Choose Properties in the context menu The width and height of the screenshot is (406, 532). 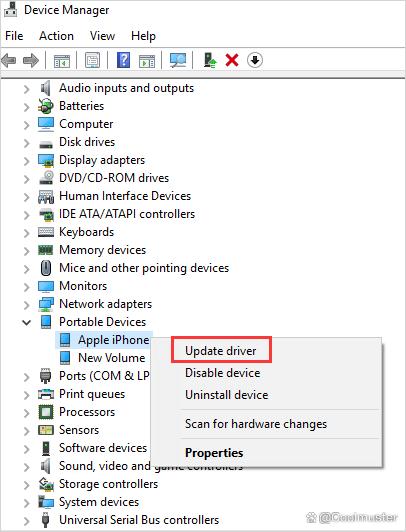point(214,453)
